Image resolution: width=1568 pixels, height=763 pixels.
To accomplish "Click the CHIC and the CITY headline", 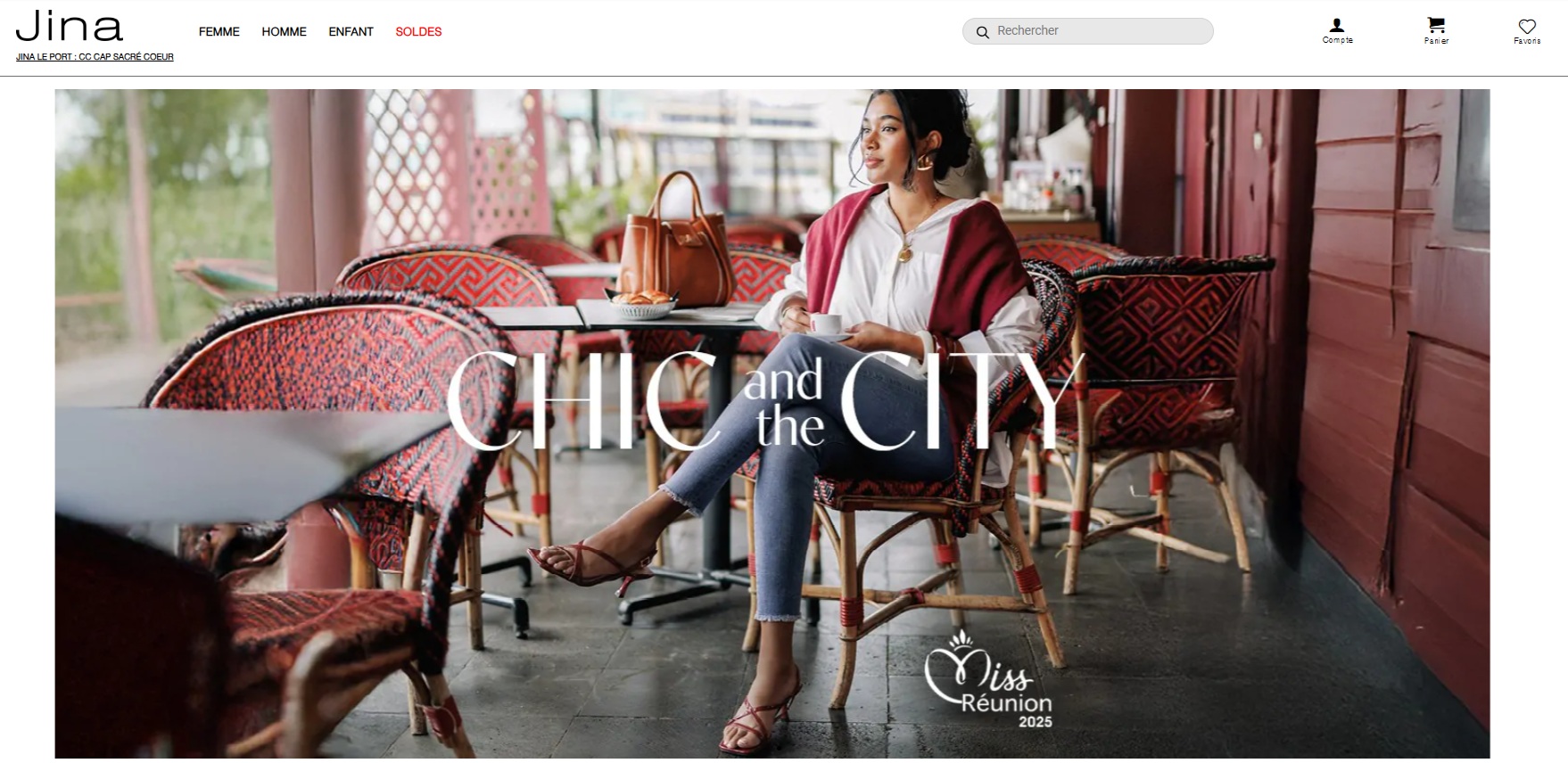I will tap(765, 401).
